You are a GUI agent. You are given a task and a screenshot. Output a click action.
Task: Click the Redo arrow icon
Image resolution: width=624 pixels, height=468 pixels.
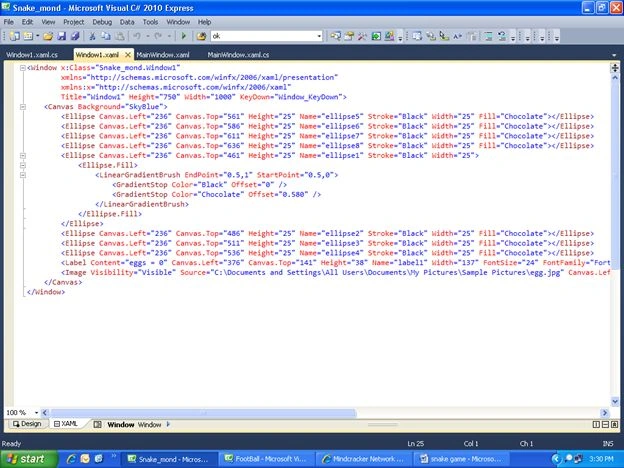click(x=158, y=36)
